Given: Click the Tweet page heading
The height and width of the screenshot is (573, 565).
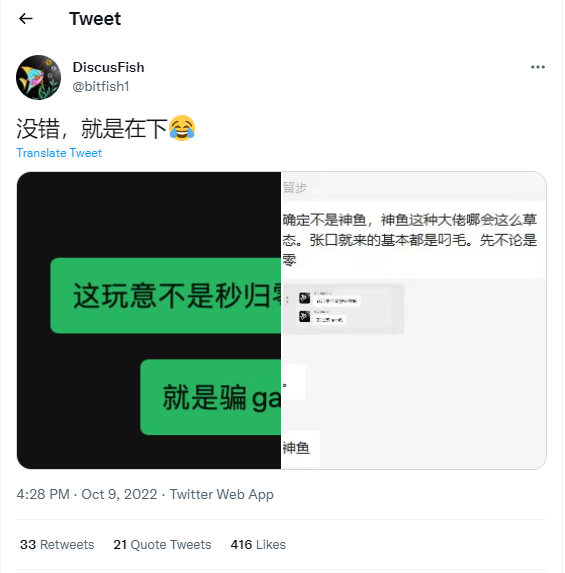Looking at the screenshot, I should (x=95, y=19).
